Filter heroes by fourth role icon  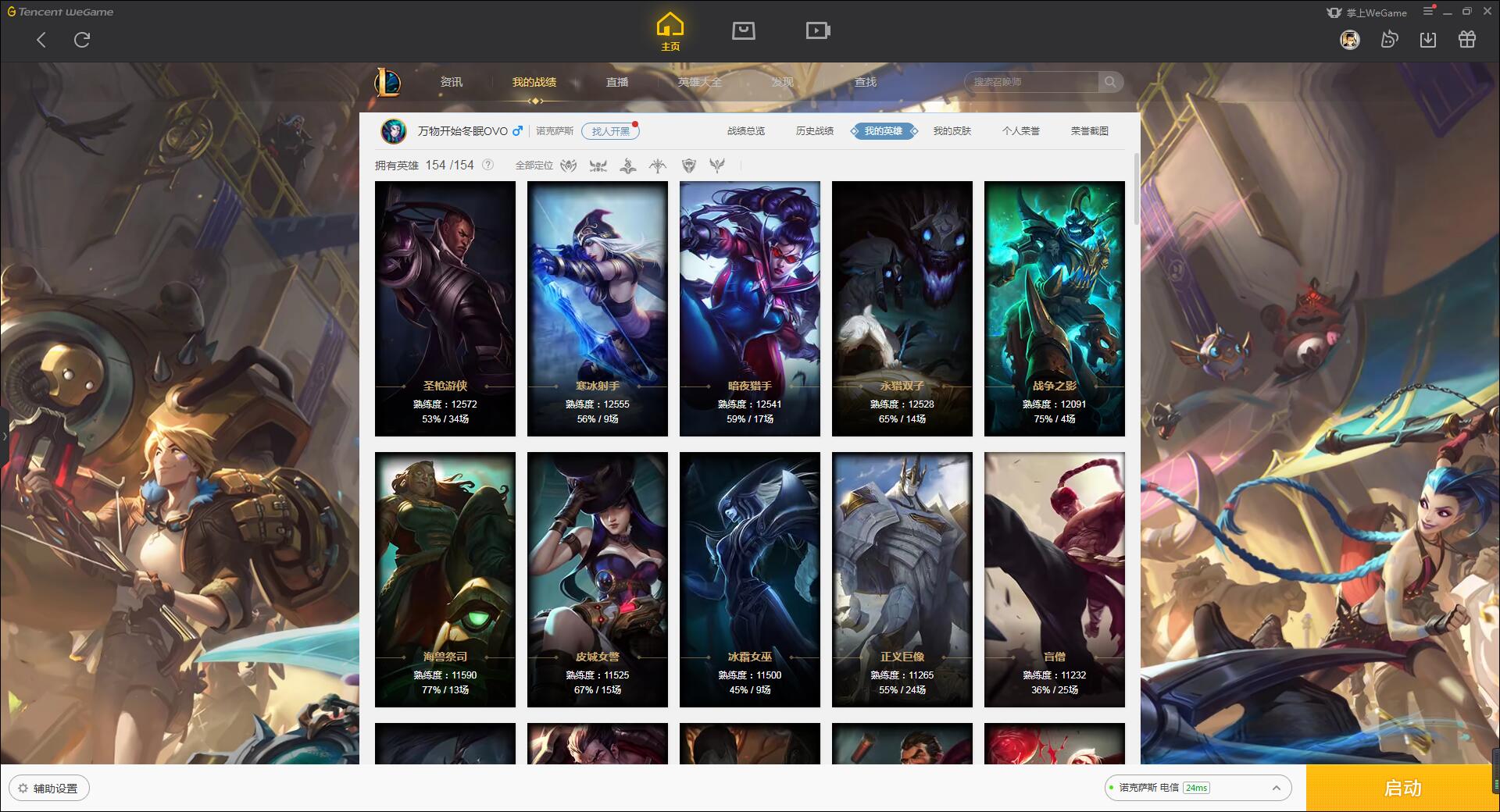tap(658, 166)
